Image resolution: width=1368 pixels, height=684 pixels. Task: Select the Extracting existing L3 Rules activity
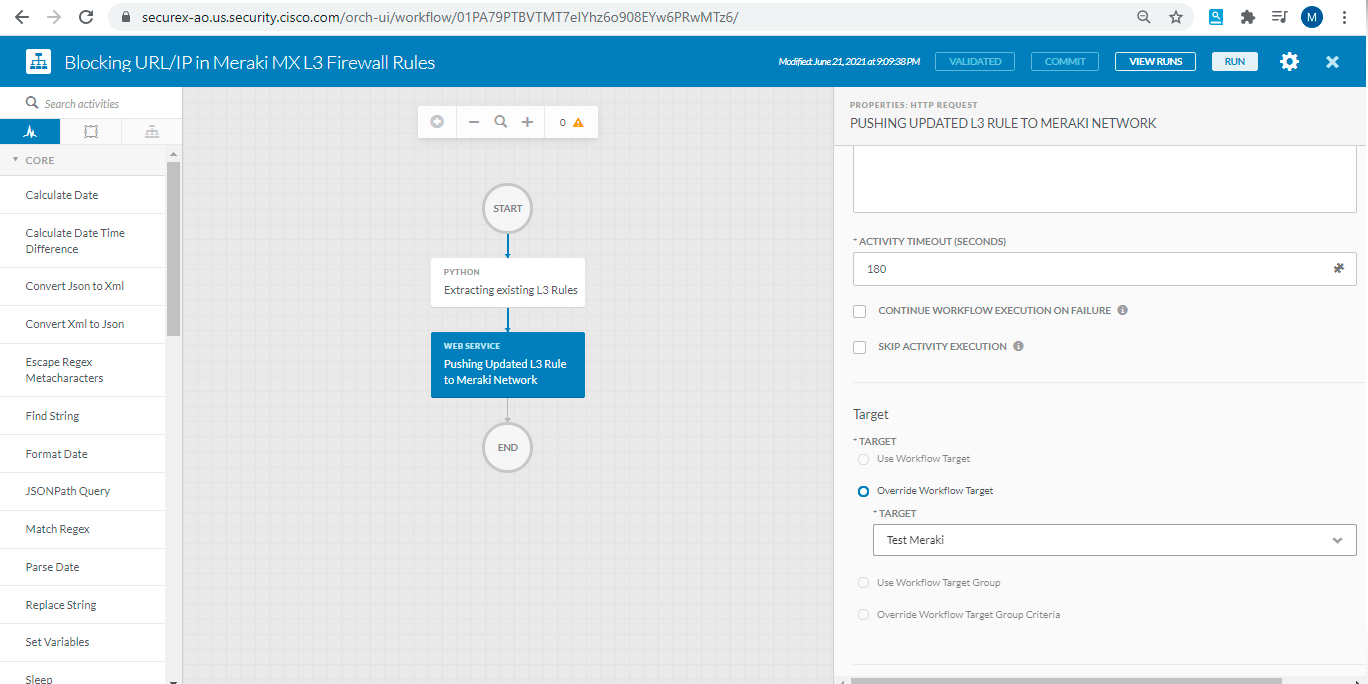pyautogui.click(x=508, y=282)
